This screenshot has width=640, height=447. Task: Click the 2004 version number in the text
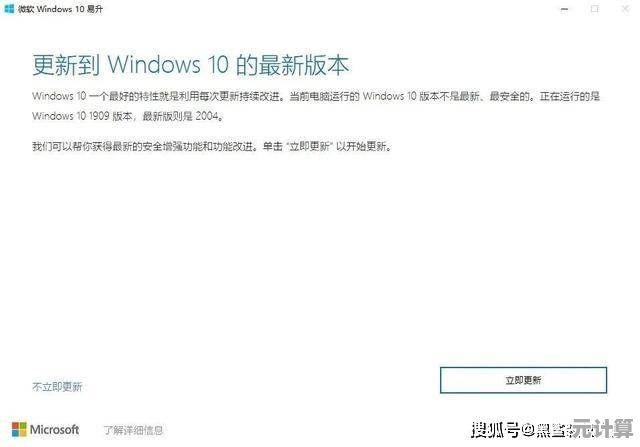click(207, 116)
